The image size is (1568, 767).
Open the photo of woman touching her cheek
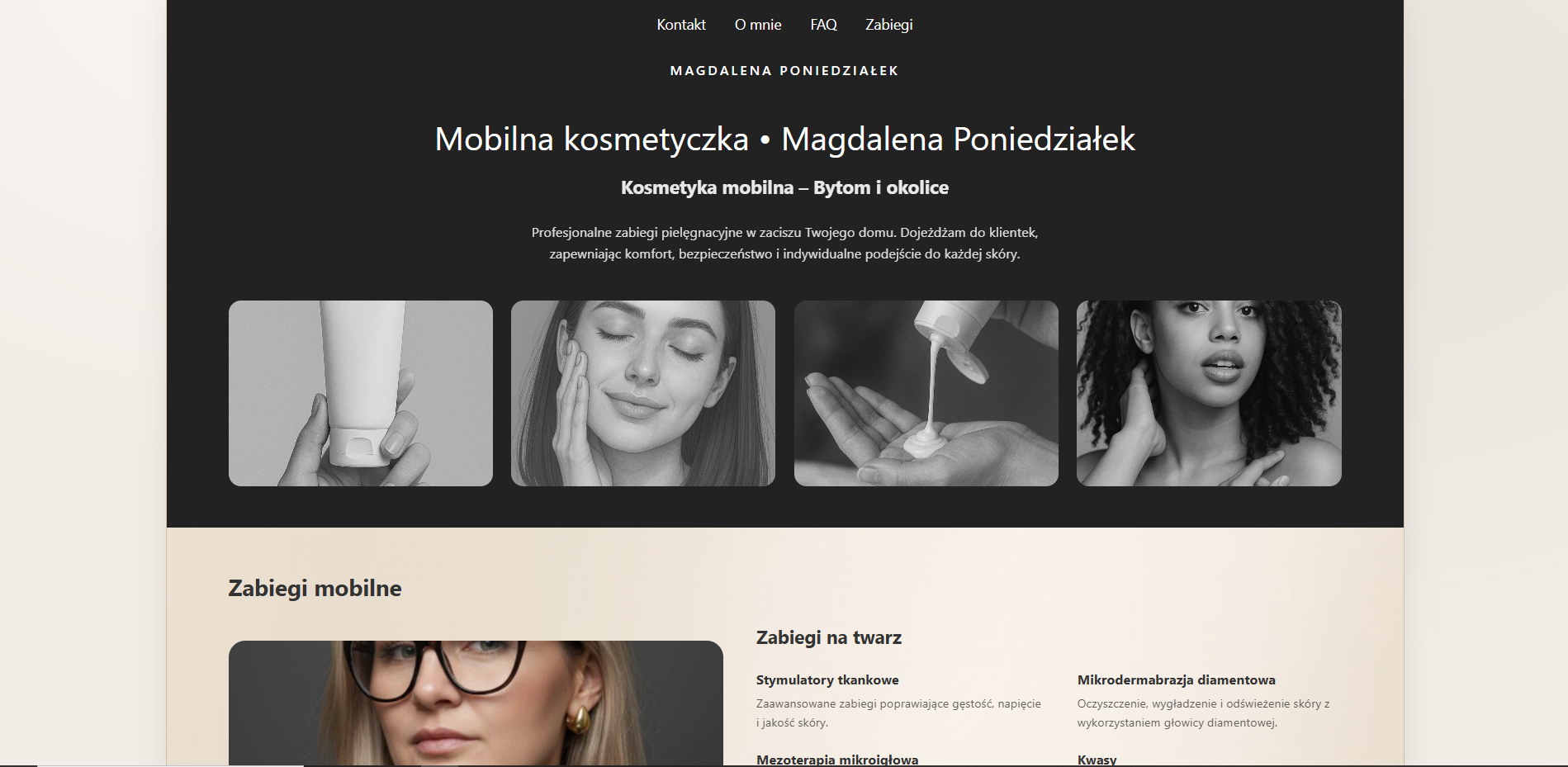point(643,393)
